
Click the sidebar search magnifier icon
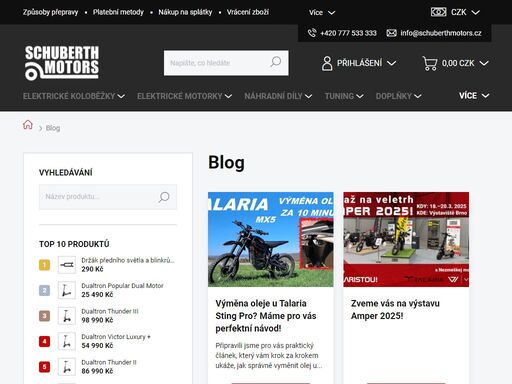[164, 197]
